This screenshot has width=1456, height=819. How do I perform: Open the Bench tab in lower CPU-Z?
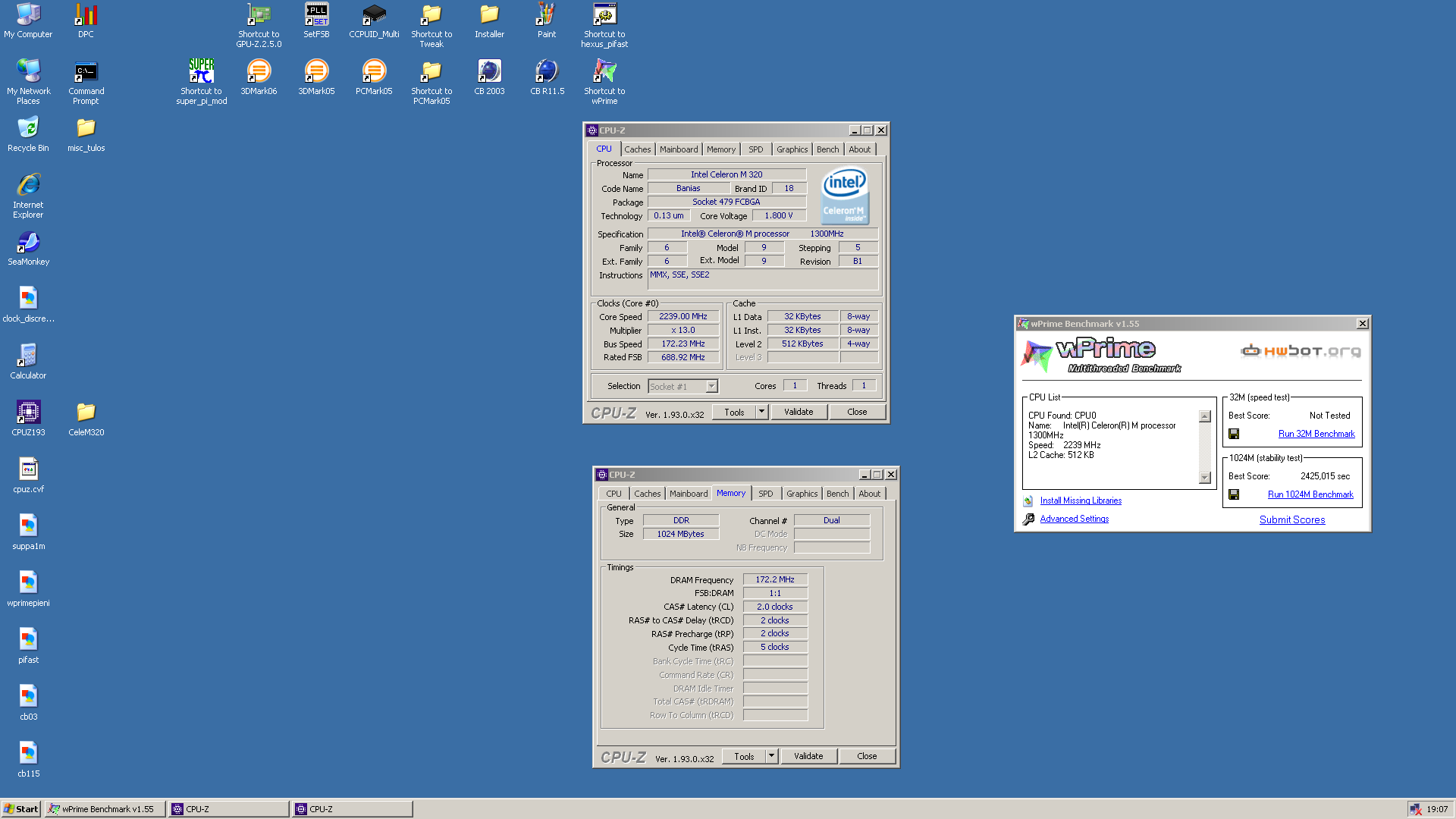[x=837, y=494]
